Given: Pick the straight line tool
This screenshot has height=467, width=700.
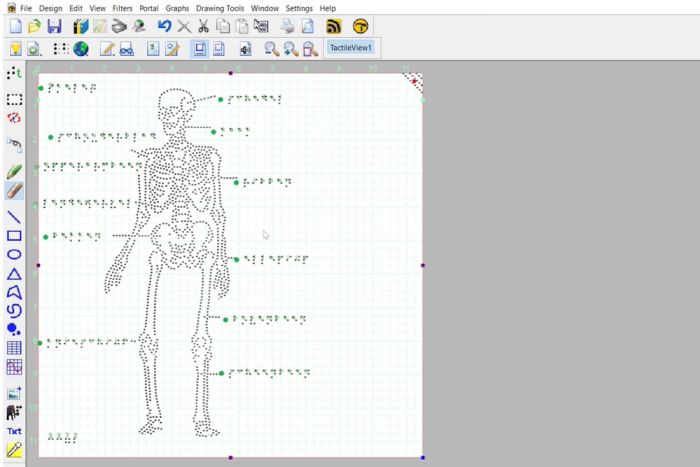Looking at the screenshot, I should [14, 217].
